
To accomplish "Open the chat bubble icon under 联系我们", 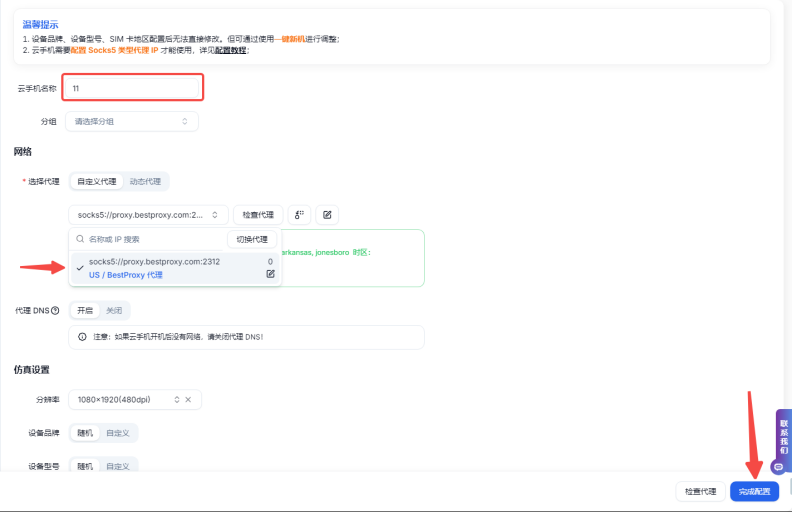I will pyautogui.click(x=779, y=467).
